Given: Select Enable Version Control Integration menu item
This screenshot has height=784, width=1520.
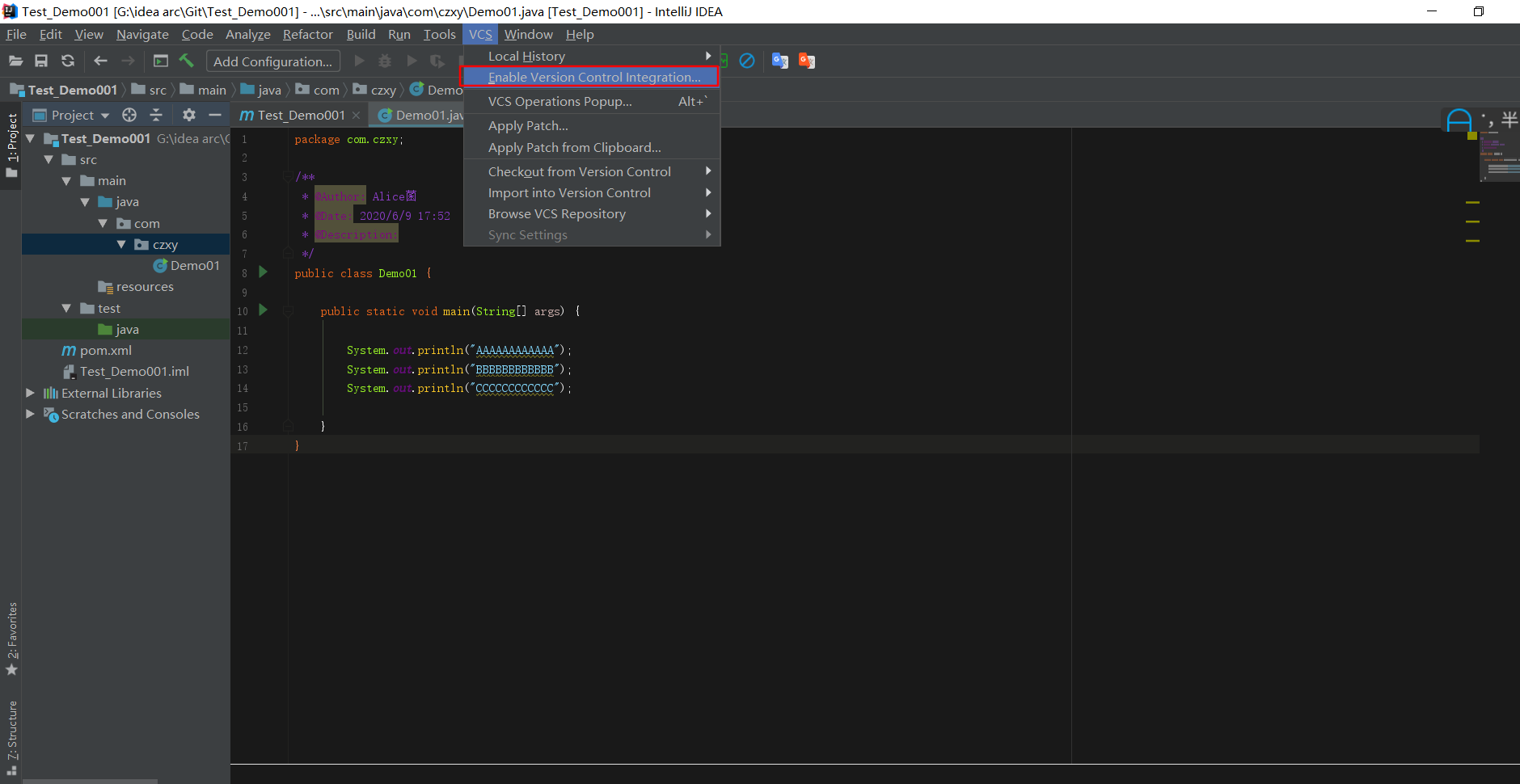Looking at the screenshot, I should tap(590, 77).
